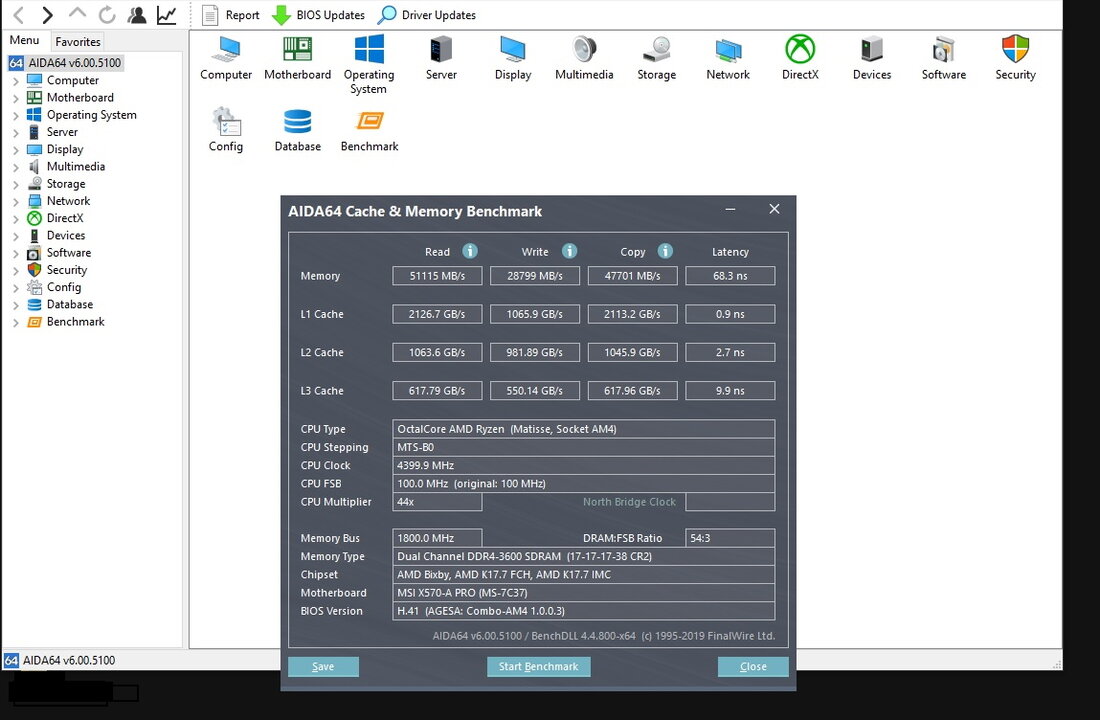Select Benchmark in the sidebar tree

pyautogui.click(x=75, y=321)
